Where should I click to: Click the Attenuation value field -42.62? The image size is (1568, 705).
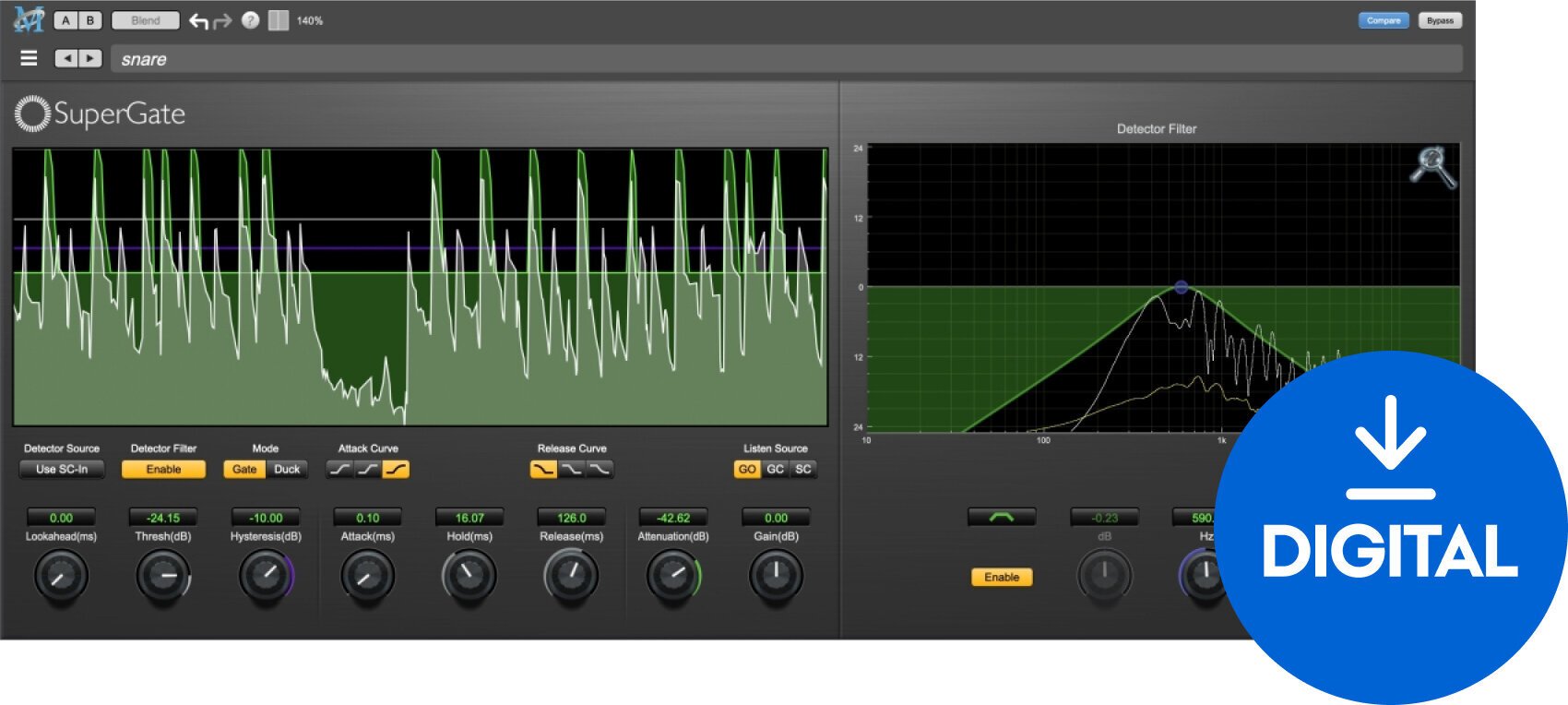click(x=673, y=518)
